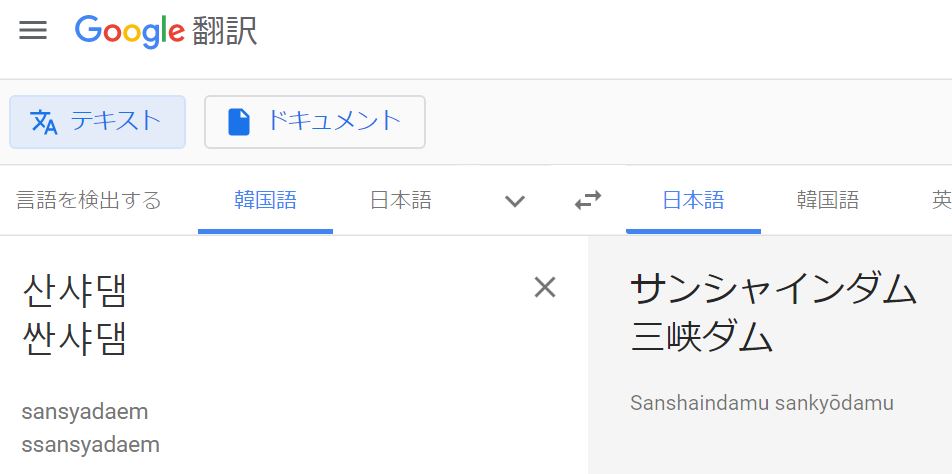
Task: Click the Sanshaindamu sankyōdamu romanization
Action: [762, 403]
